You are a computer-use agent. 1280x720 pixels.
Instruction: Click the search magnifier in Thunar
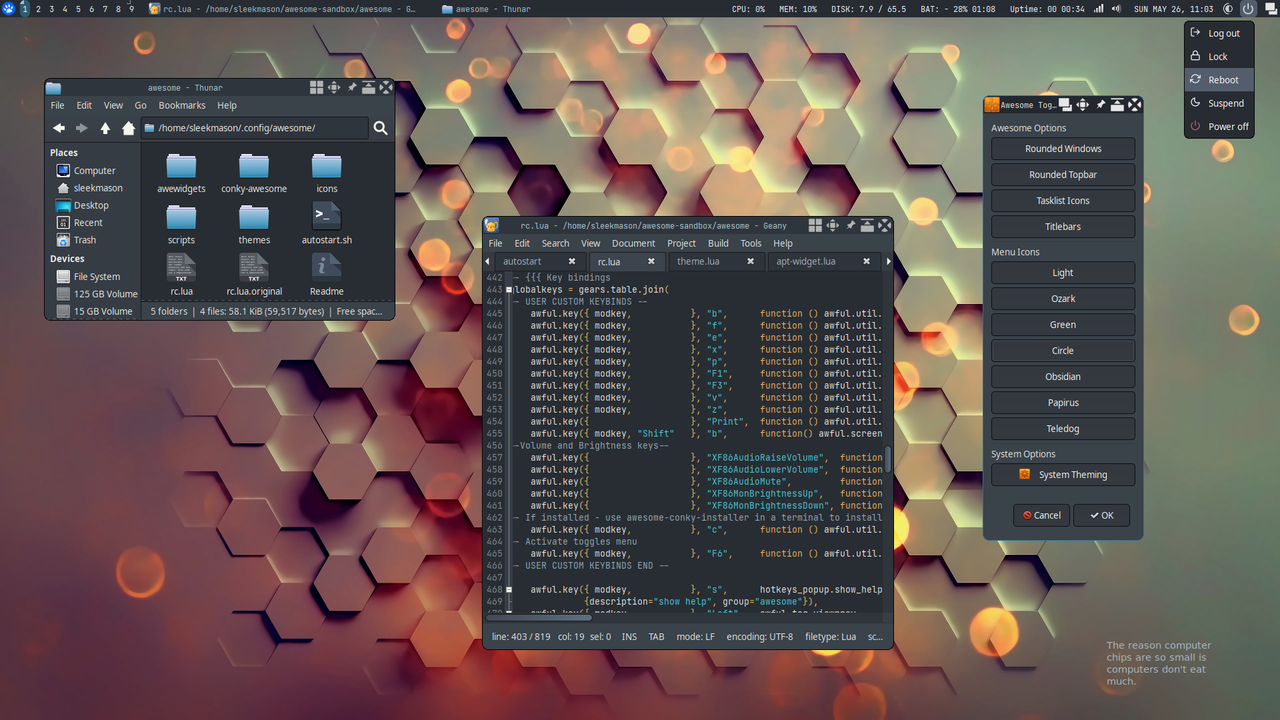click(380, 128)
